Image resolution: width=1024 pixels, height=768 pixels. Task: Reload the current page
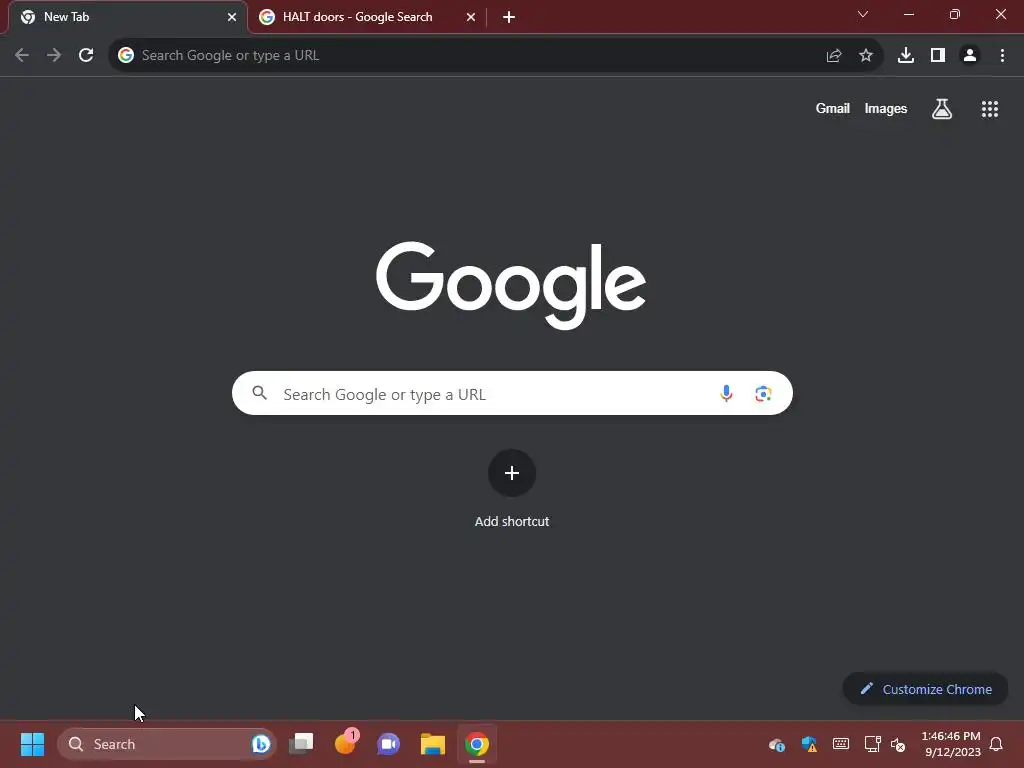(86, 55)
